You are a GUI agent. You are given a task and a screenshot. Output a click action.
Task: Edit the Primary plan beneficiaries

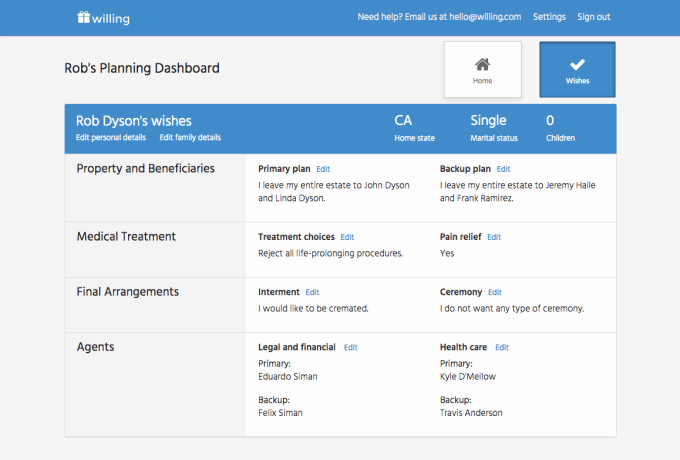(x=323, y=169)
